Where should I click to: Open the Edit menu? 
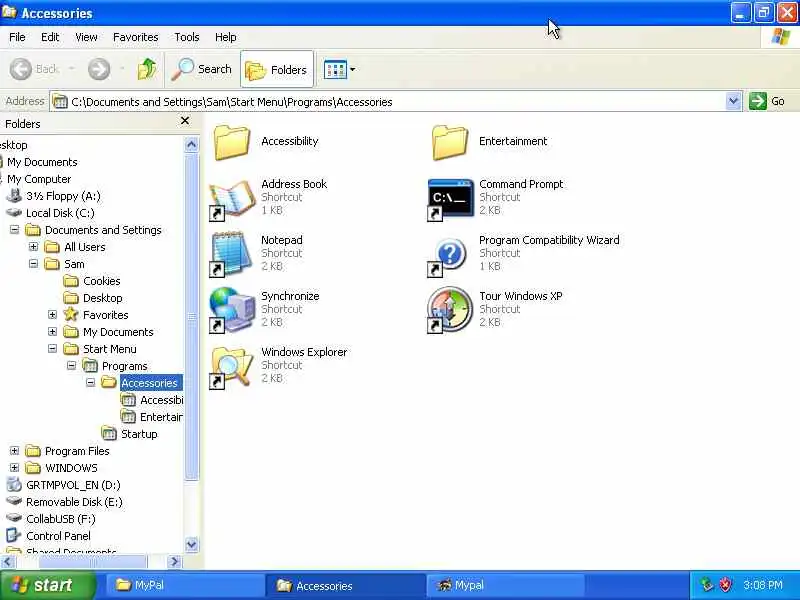point(50,37)
